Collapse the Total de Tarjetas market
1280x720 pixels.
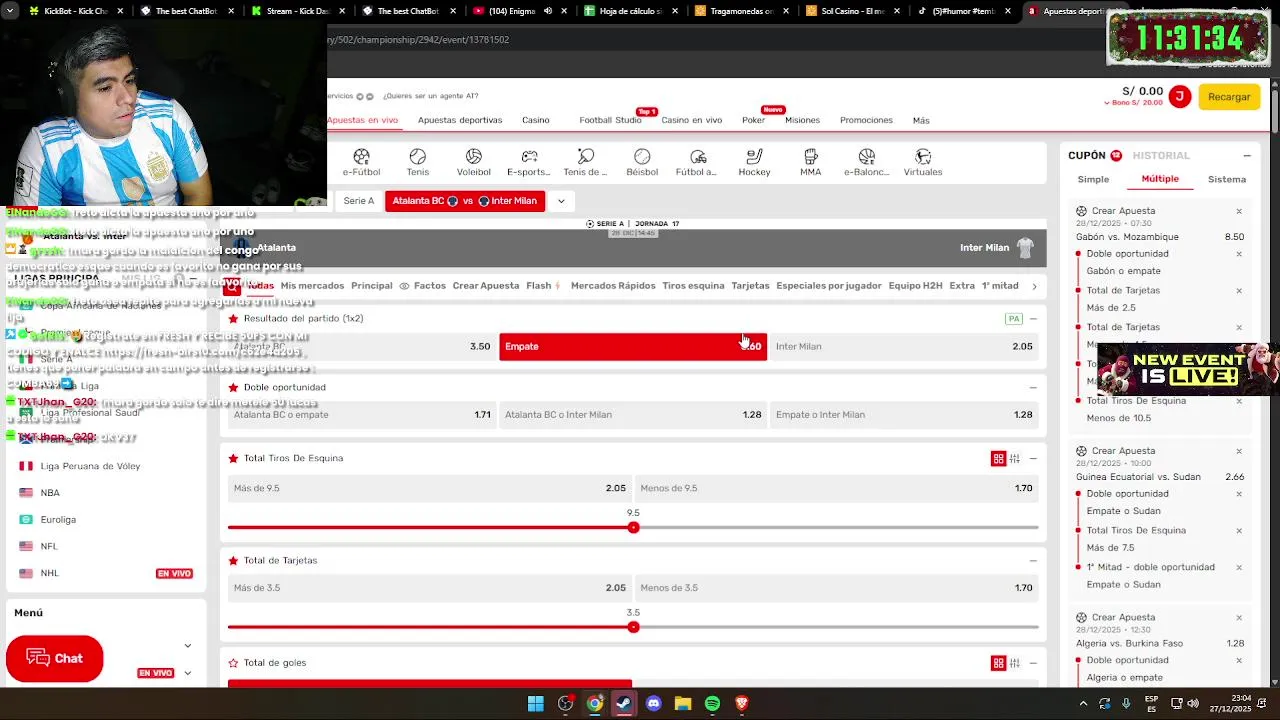pos(1033,560)
